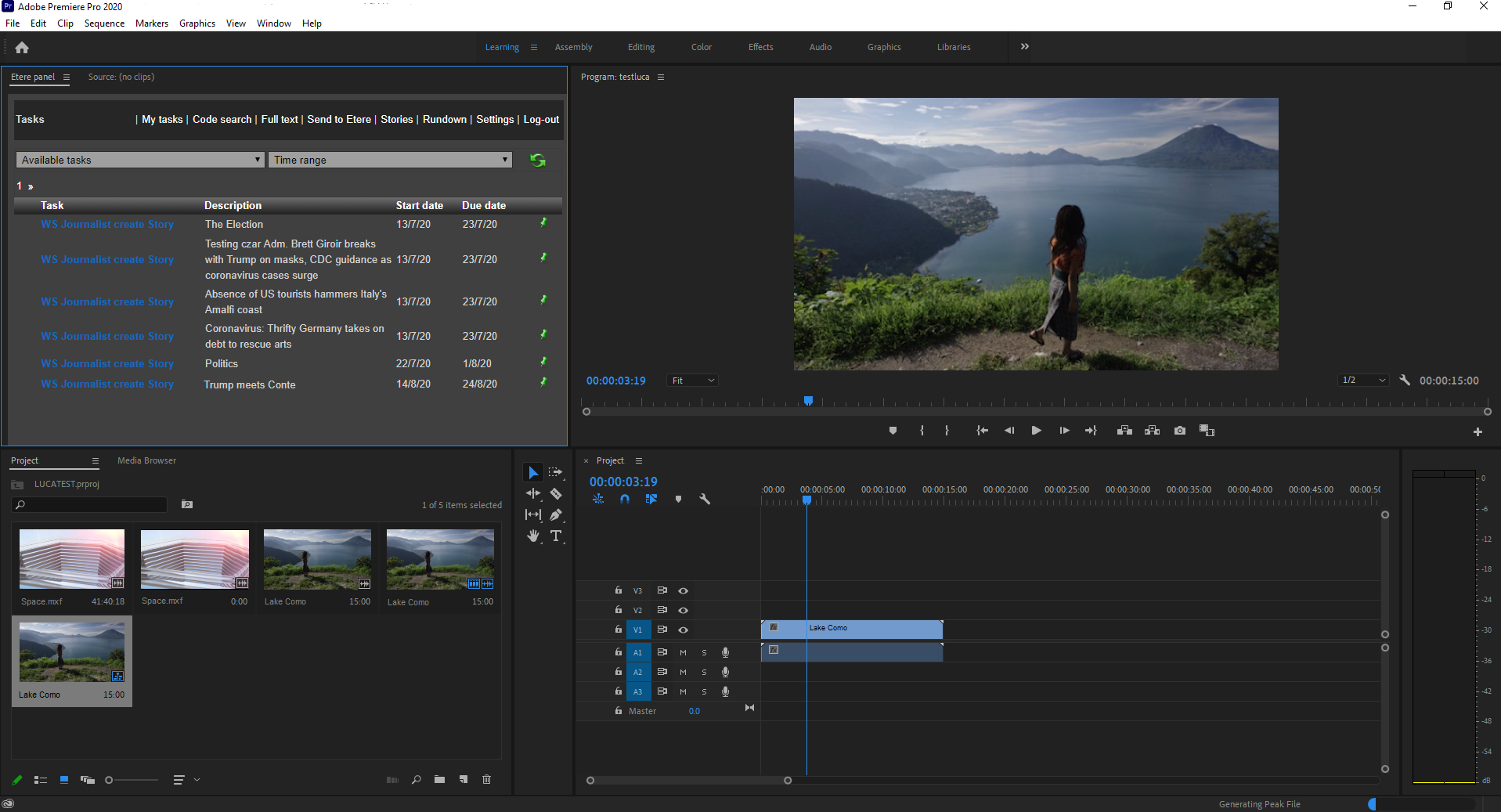Click the green refresh tasks icon
Screen dimensions: 1501x812
tap(538, 161)
